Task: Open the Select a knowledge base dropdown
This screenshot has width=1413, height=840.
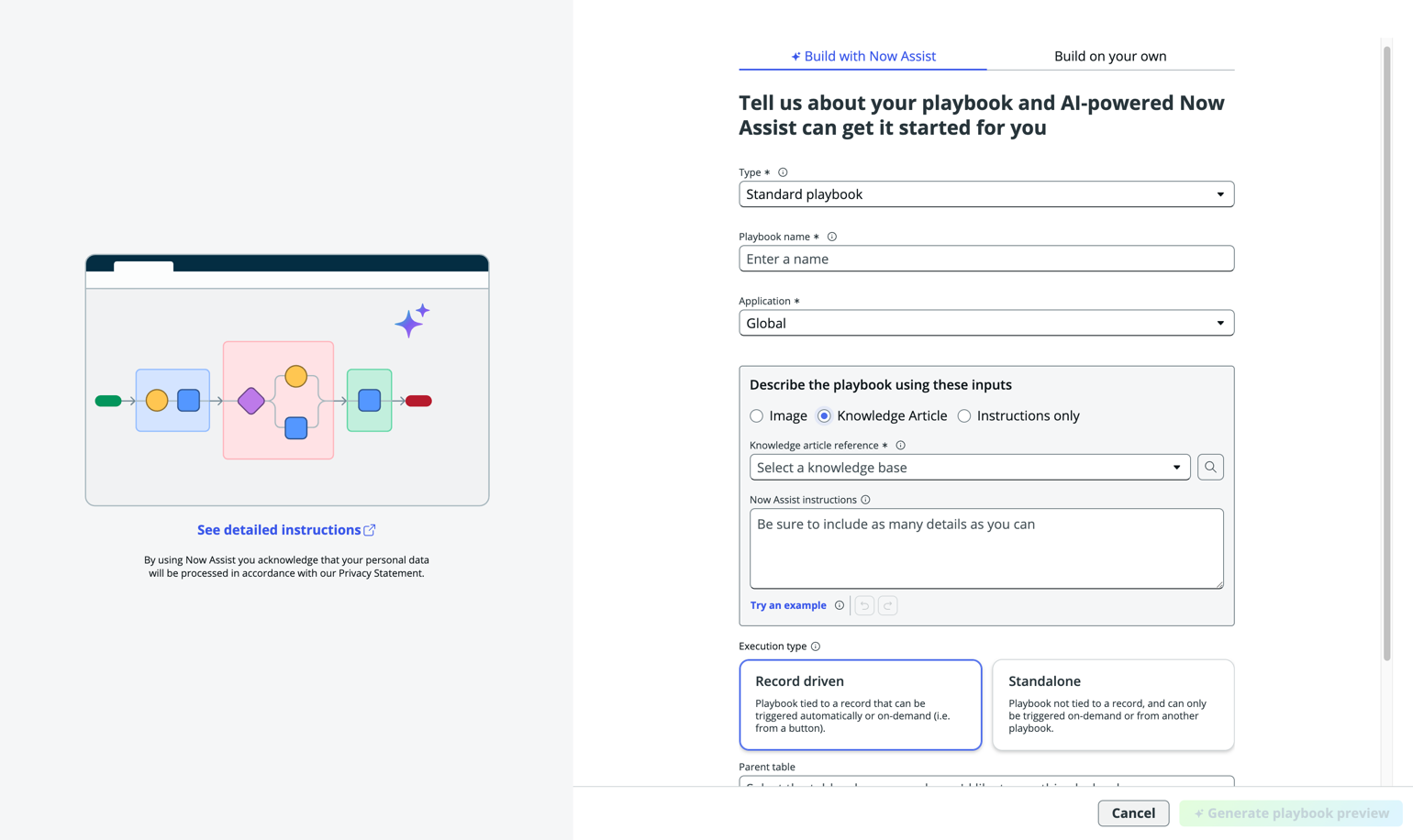Action: (970, 468)
